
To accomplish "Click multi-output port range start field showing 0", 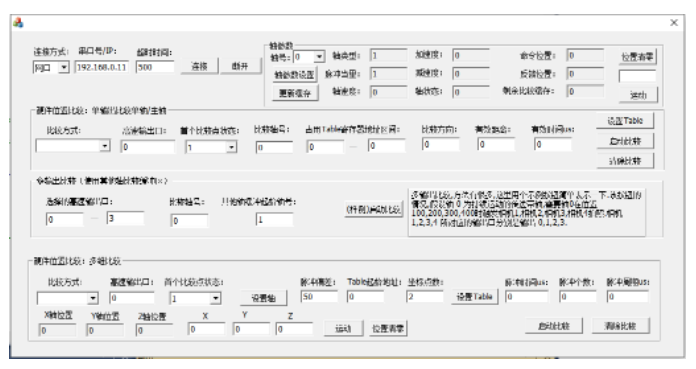I will click(x=64, y=219).
